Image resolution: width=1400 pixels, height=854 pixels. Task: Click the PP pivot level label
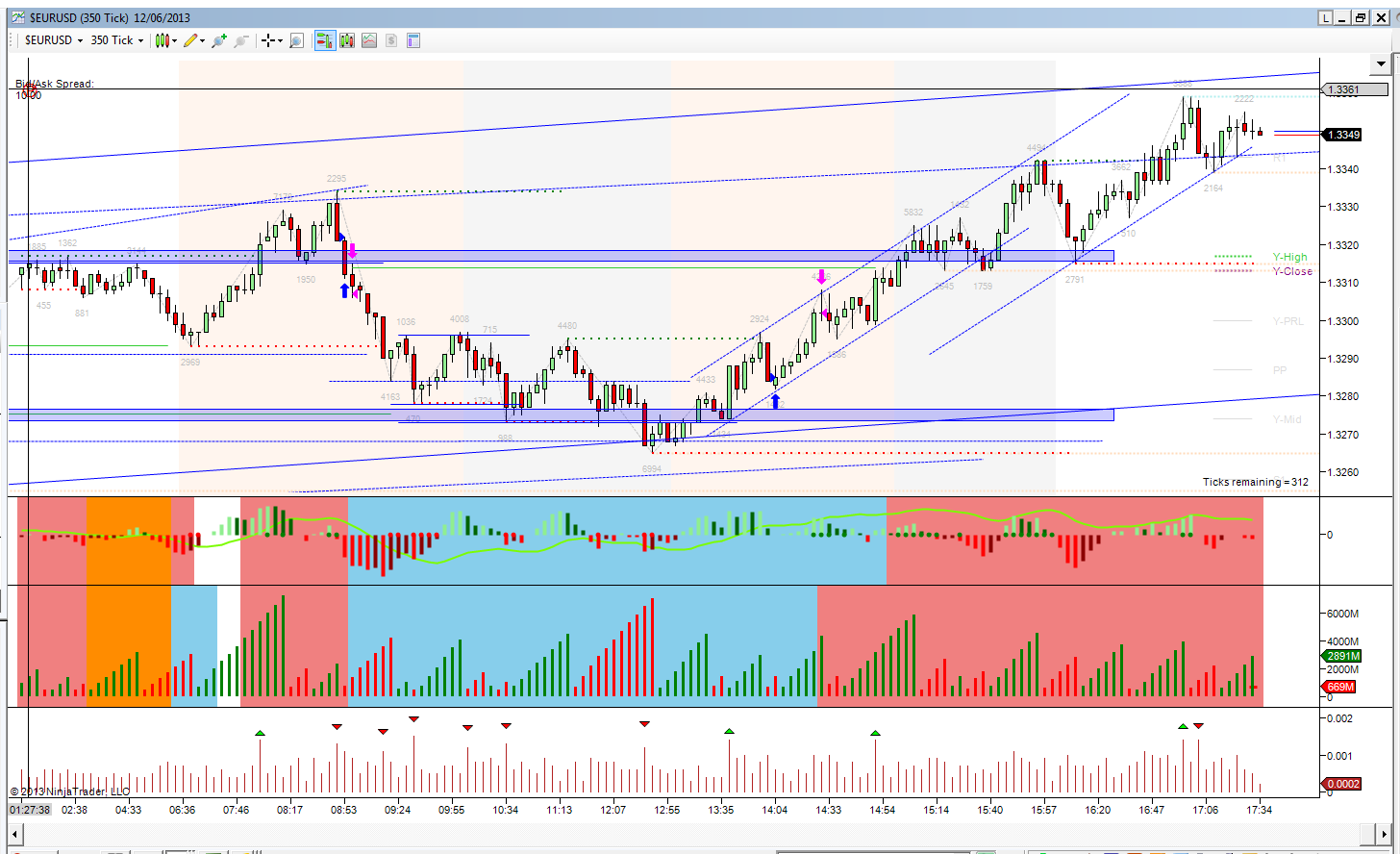tap(1280, 370)
